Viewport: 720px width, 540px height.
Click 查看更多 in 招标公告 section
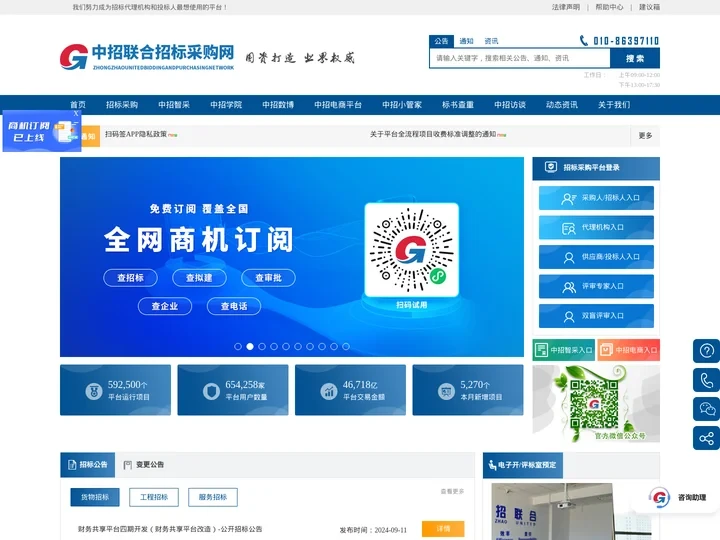tap(452, 491)
